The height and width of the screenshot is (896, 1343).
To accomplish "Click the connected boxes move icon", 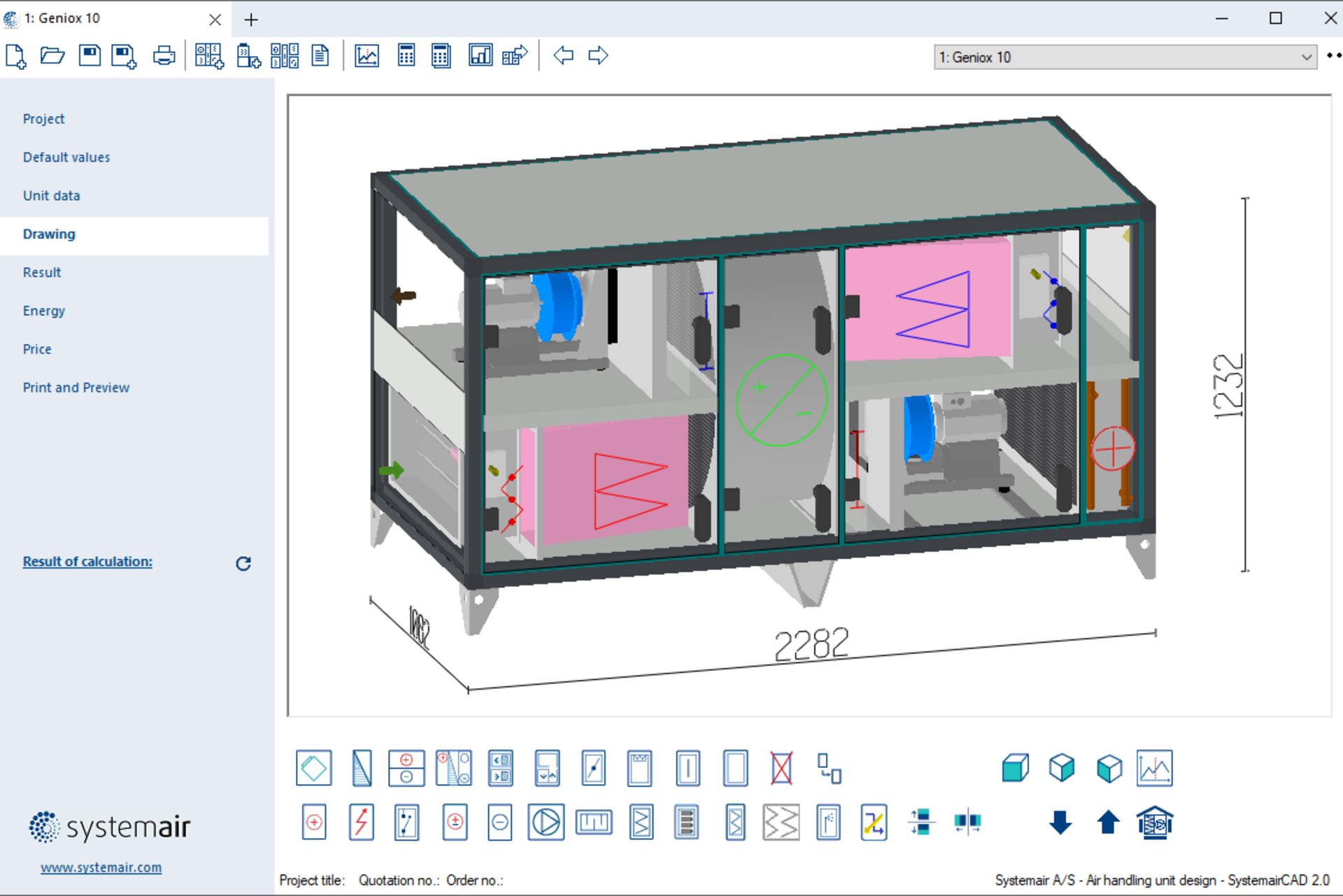I will (x=829, y=768).
